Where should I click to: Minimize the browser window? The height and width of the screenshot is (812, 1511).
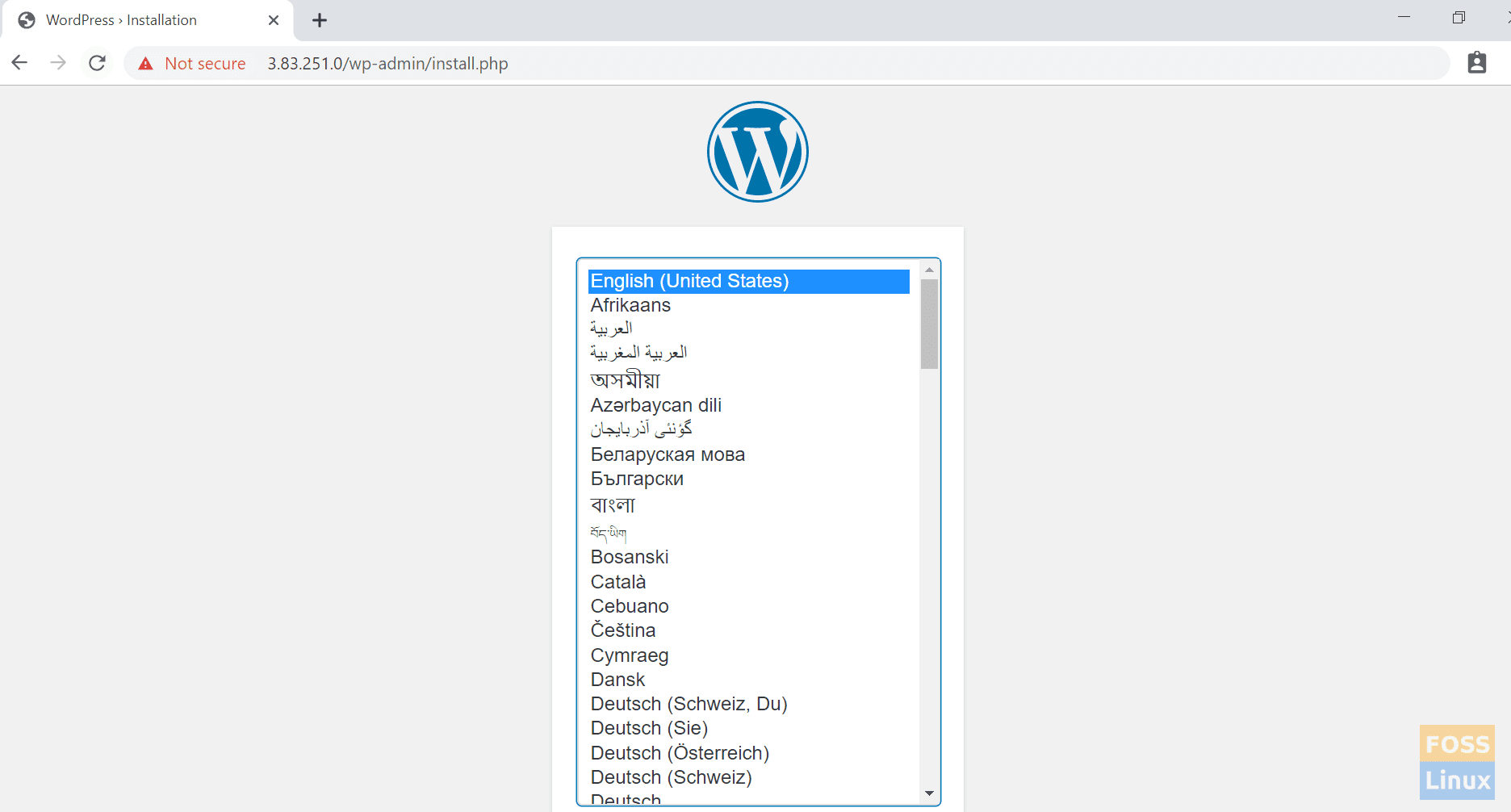pyautogui.click(x=1404, y=18)
